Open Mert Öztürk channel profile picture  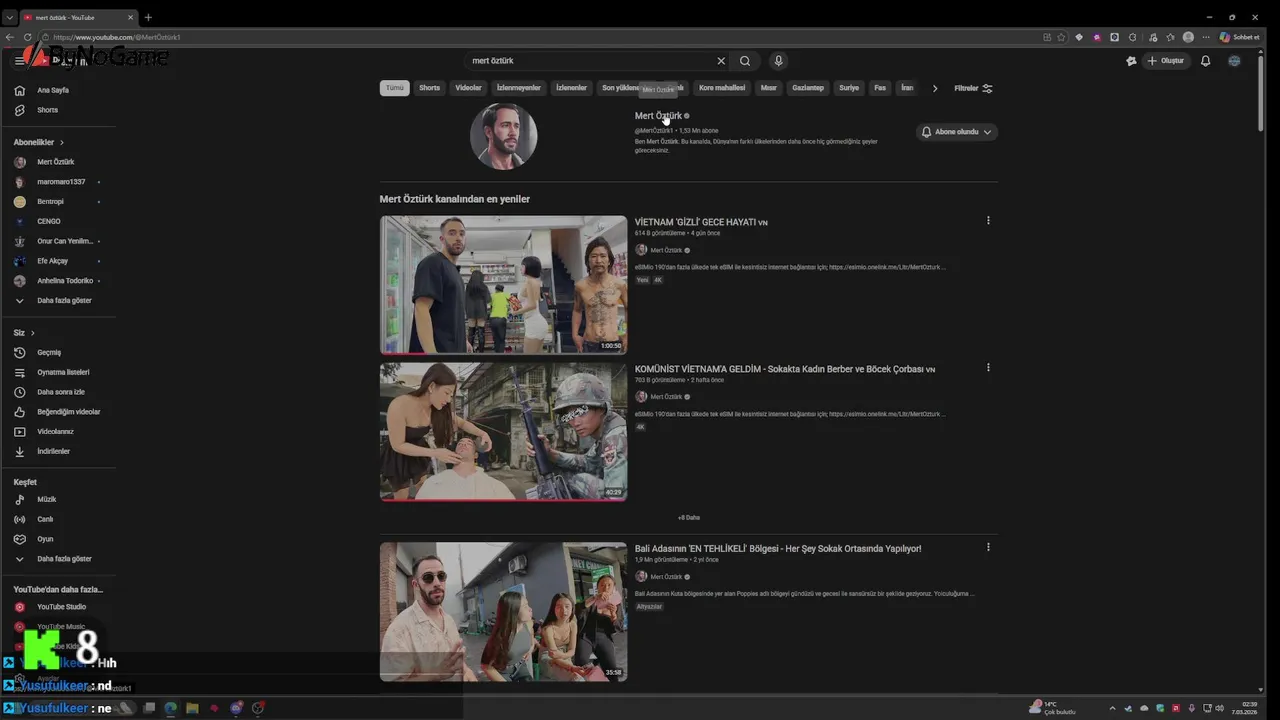(504, 136)
